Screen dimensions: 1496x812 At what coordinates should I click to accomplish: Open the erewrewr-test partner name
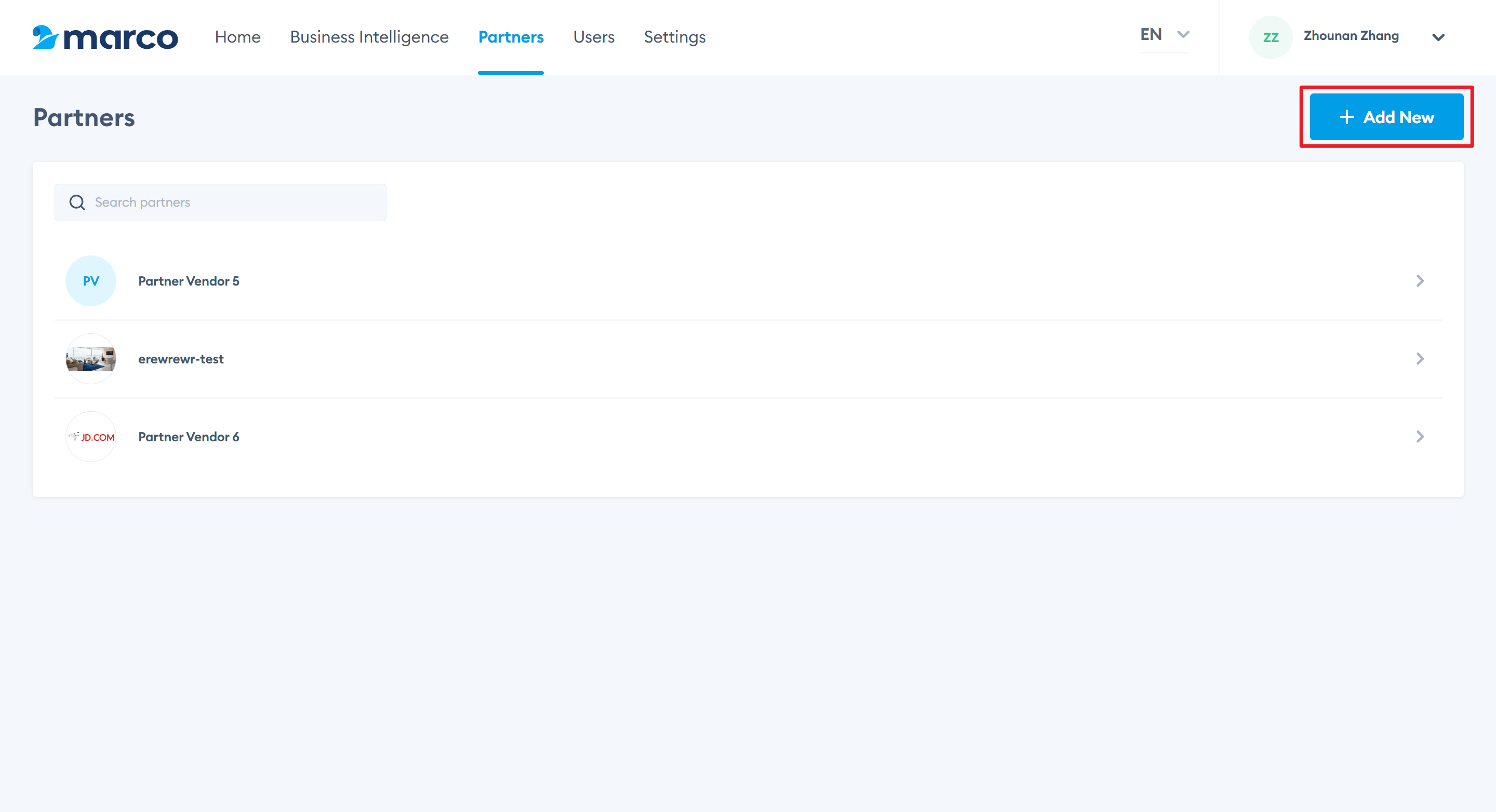[181, 359]
